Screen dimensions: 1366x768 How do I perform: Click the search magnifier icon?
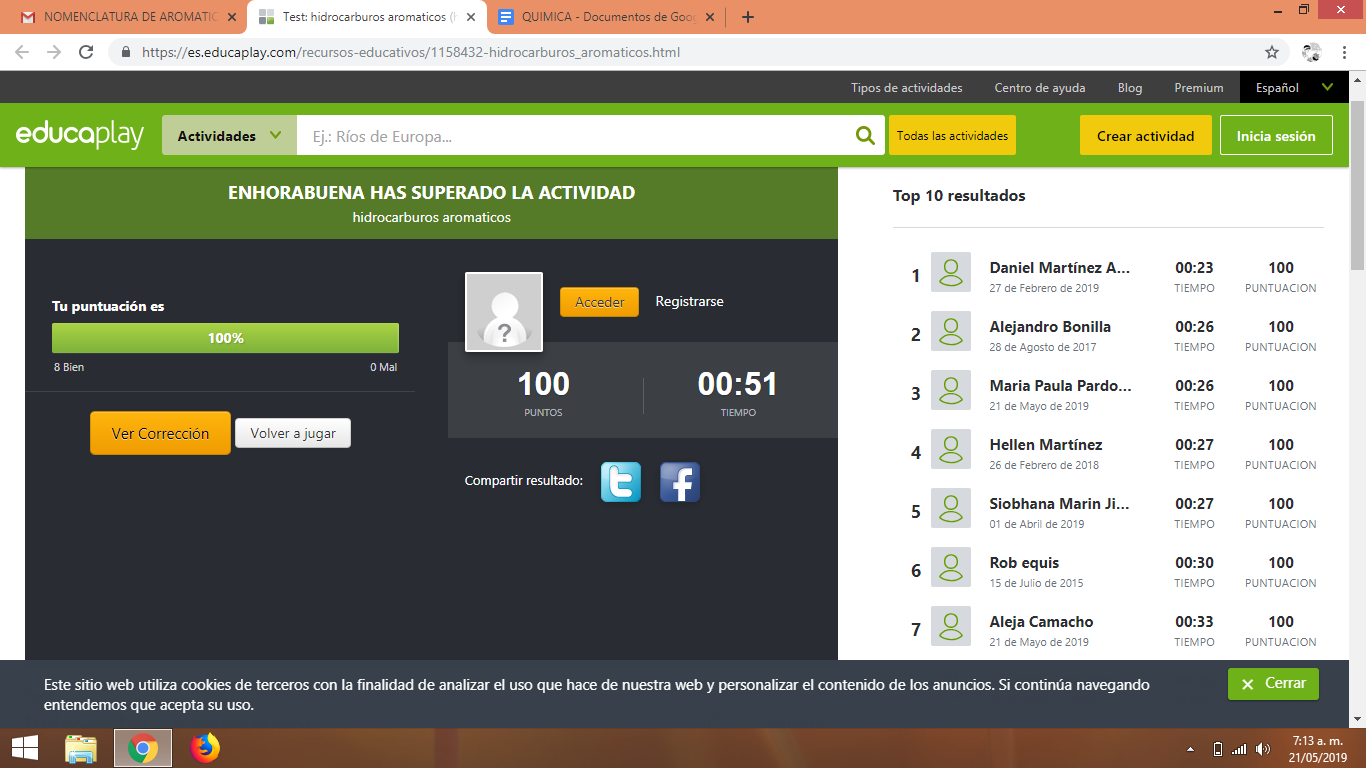pos(865,136)
